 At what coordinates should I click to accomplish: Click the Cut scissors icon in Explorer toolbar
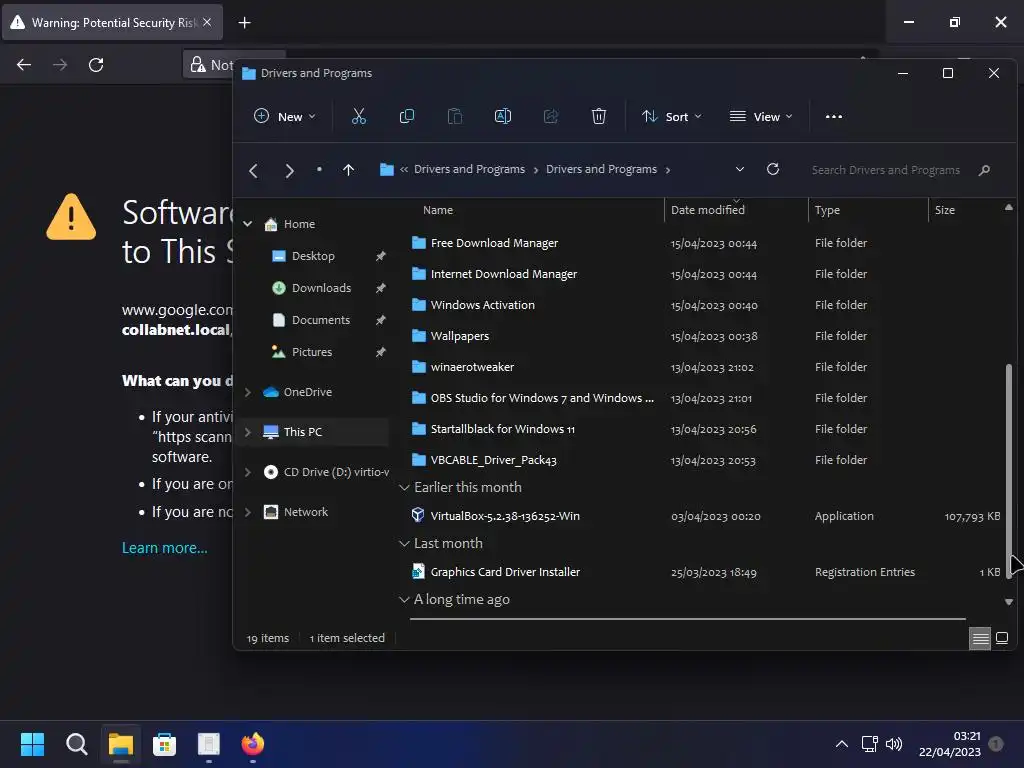359,116
